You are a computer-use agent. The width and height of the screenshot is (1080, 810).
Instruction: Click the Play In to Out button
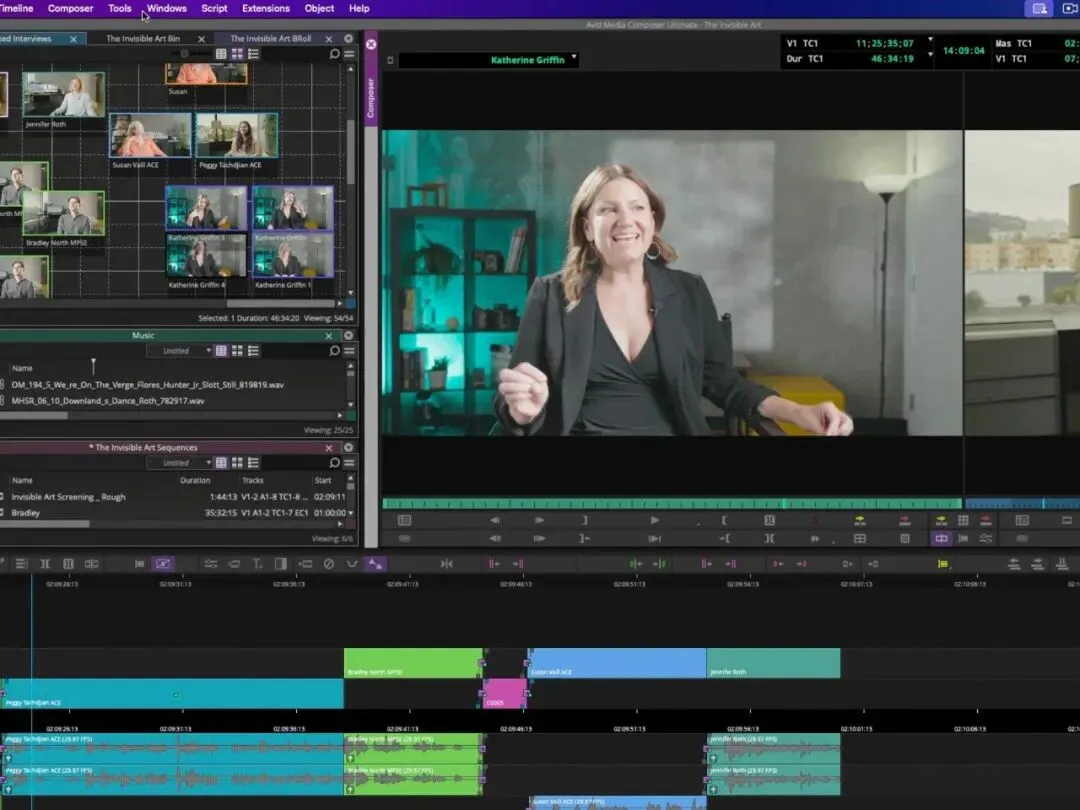click(654, 539)
